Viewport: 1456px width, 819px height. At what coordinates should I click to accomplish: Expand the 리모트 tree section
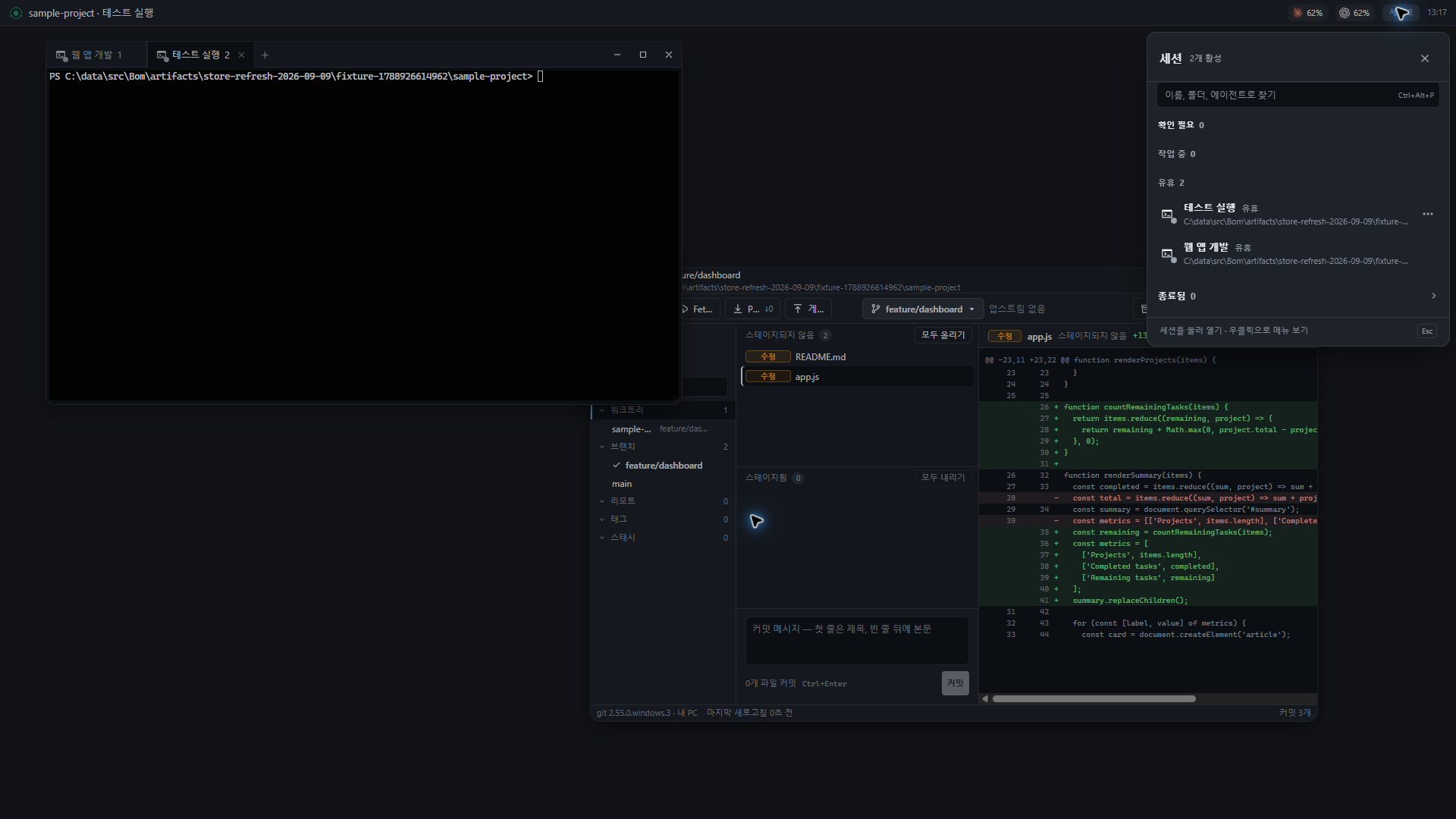click(x=602, y=501)
